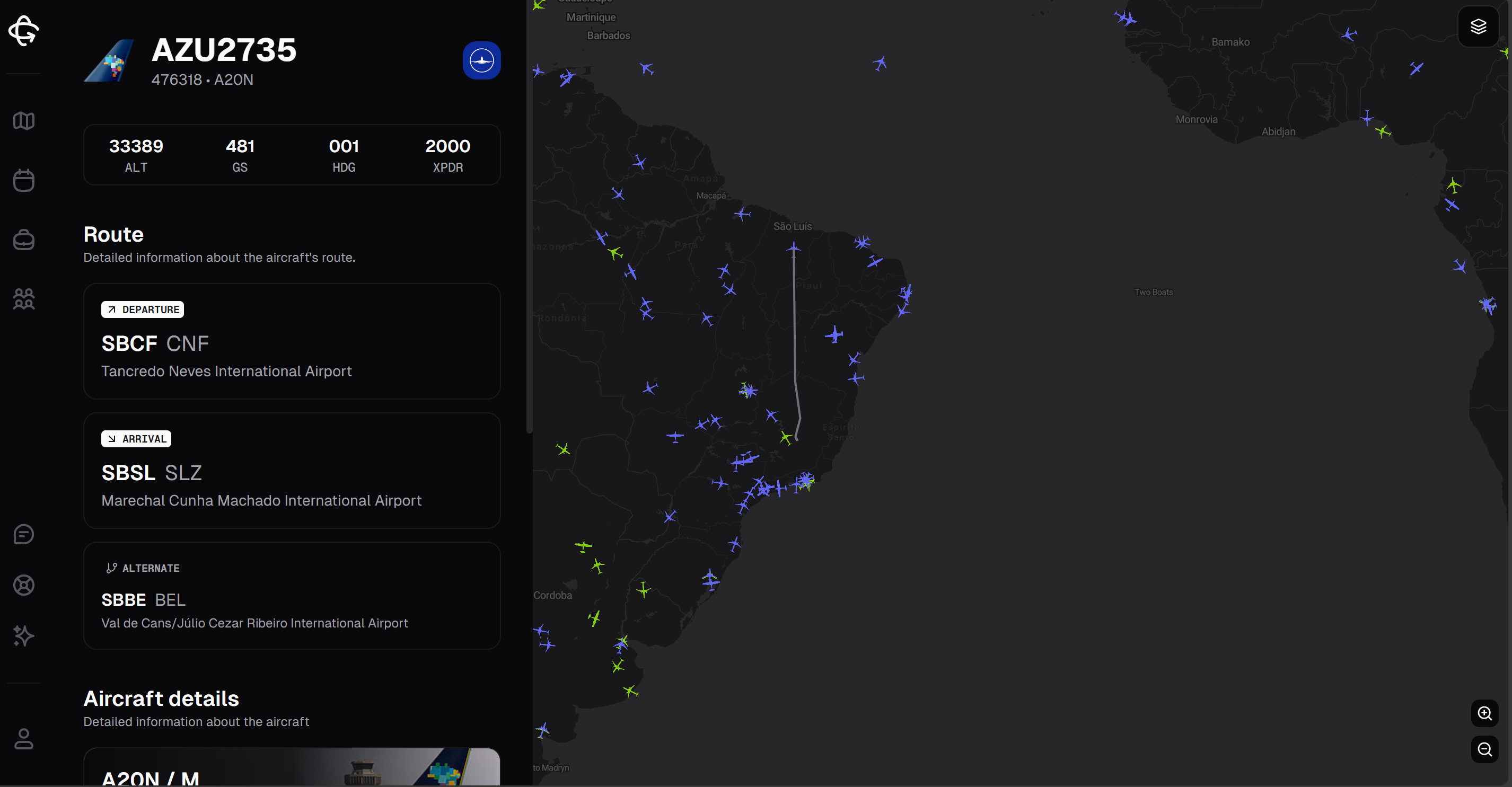The image size is (1512, 787).
Task: Open the pilot helmet sidebar icon
Action: point(23,240)
